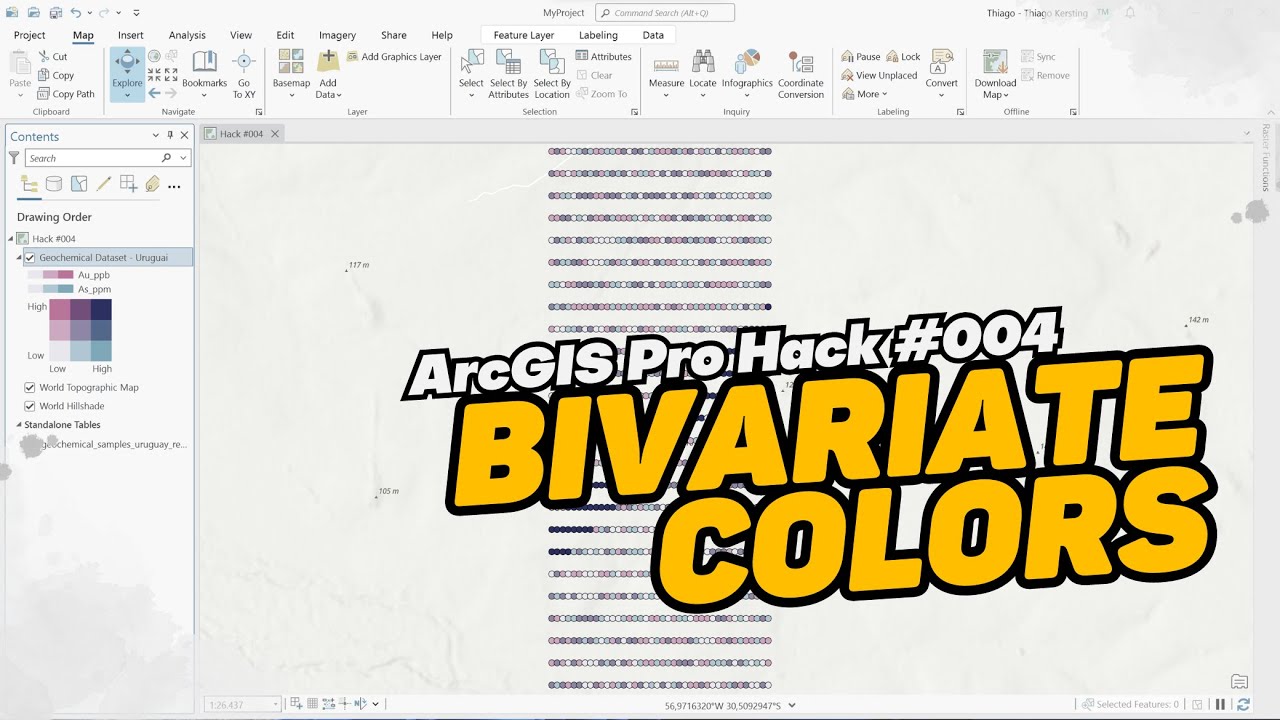Refresh the map view in status bar

pyautogui.click(x=1243, y=704)
